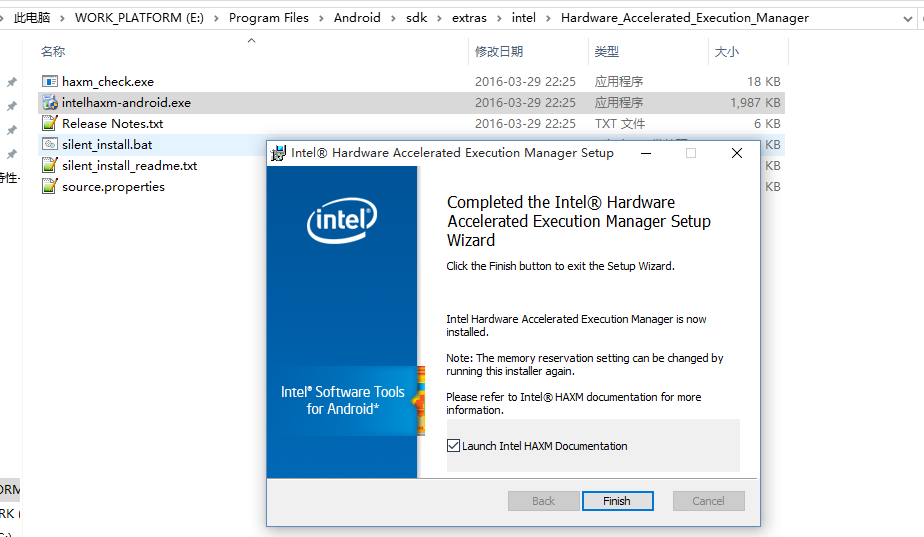This screenshot has width=924, height=537.
Task: Select the silent_install_readme.txt icon
Action: click(50, 166)
